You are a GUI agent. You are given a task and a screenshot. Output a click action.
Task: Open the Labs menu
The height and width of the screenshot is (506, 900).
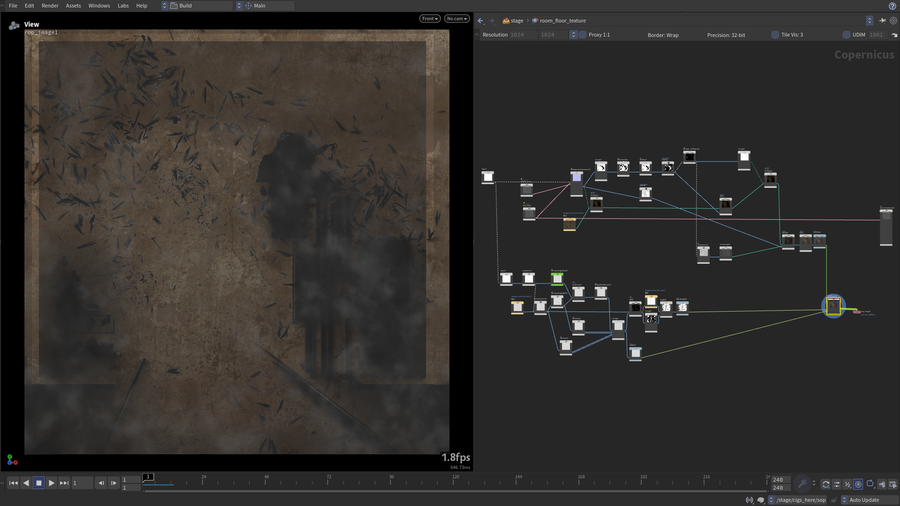tap(123, 6)
